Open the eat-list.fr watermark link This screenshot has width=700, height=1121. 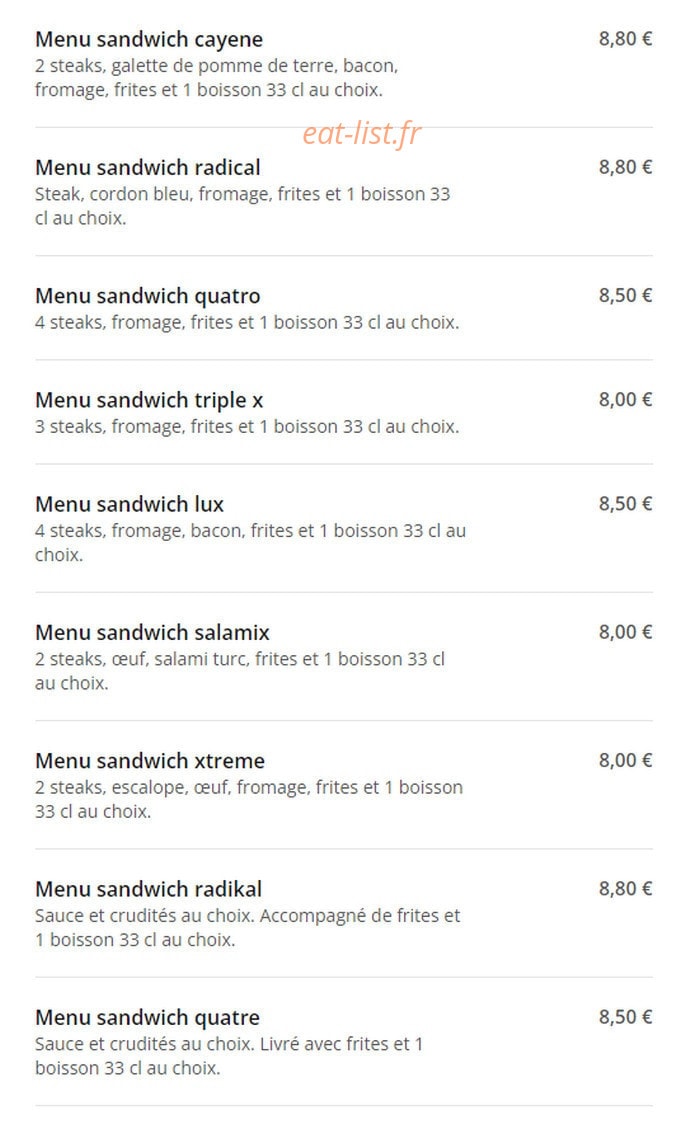(x=362, y=133)
